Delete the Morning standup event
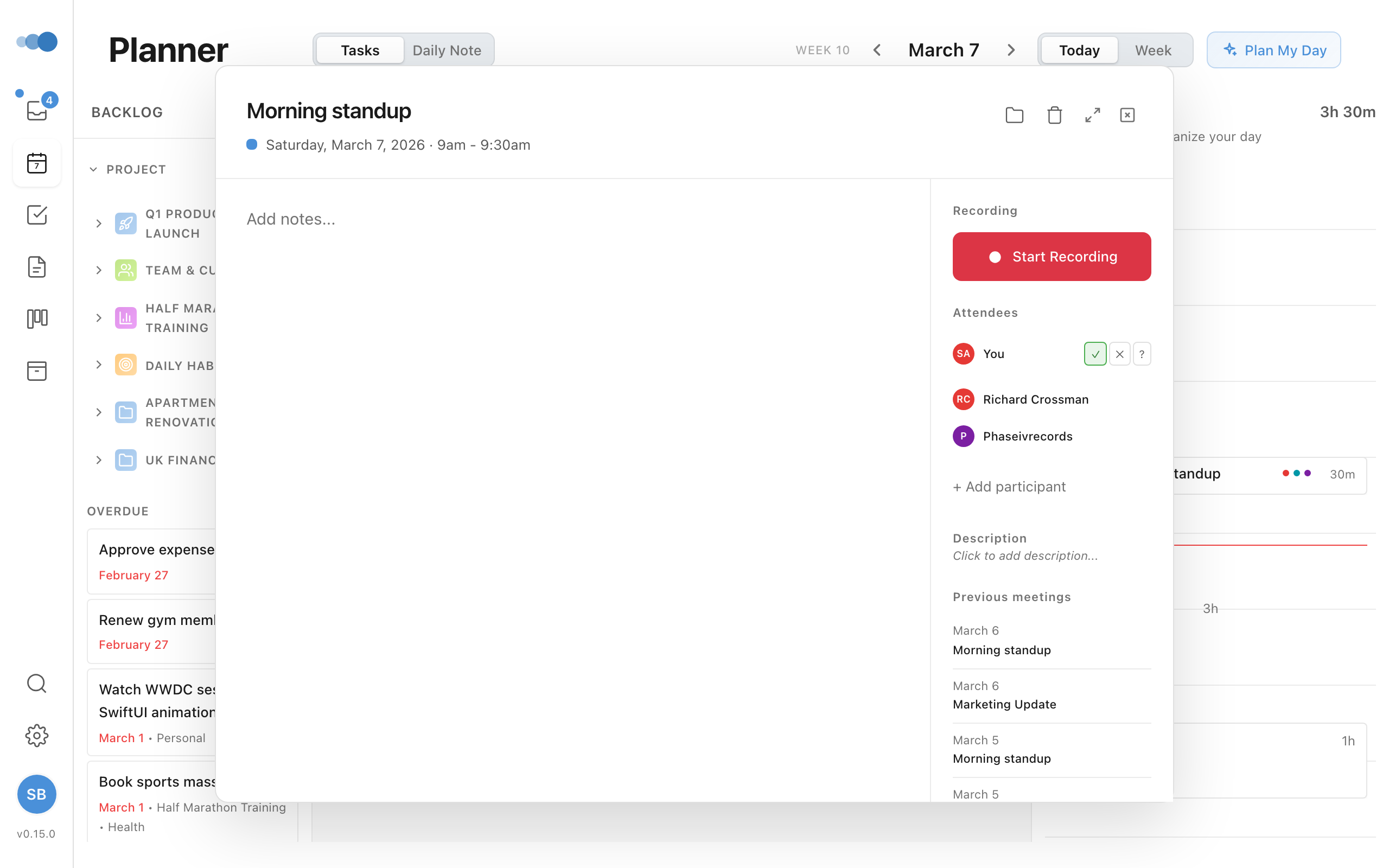1389x868 pixels. [1053, 115]
